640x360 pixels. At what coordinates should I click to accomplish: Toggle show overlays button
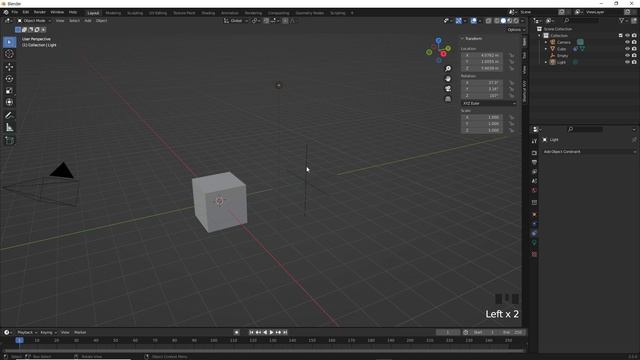(x=473, y=21)
